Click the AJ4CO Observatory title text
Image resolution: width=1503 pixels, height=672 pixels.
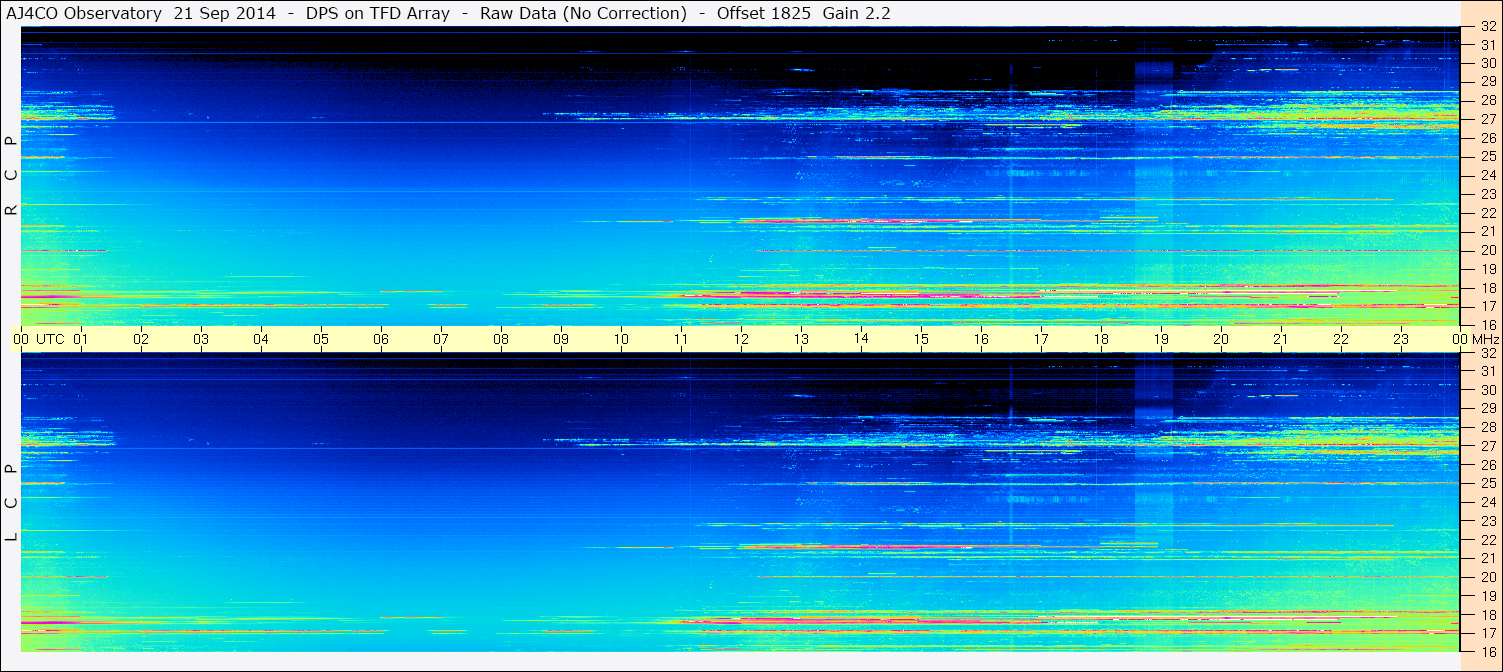[x=83, y=13]
